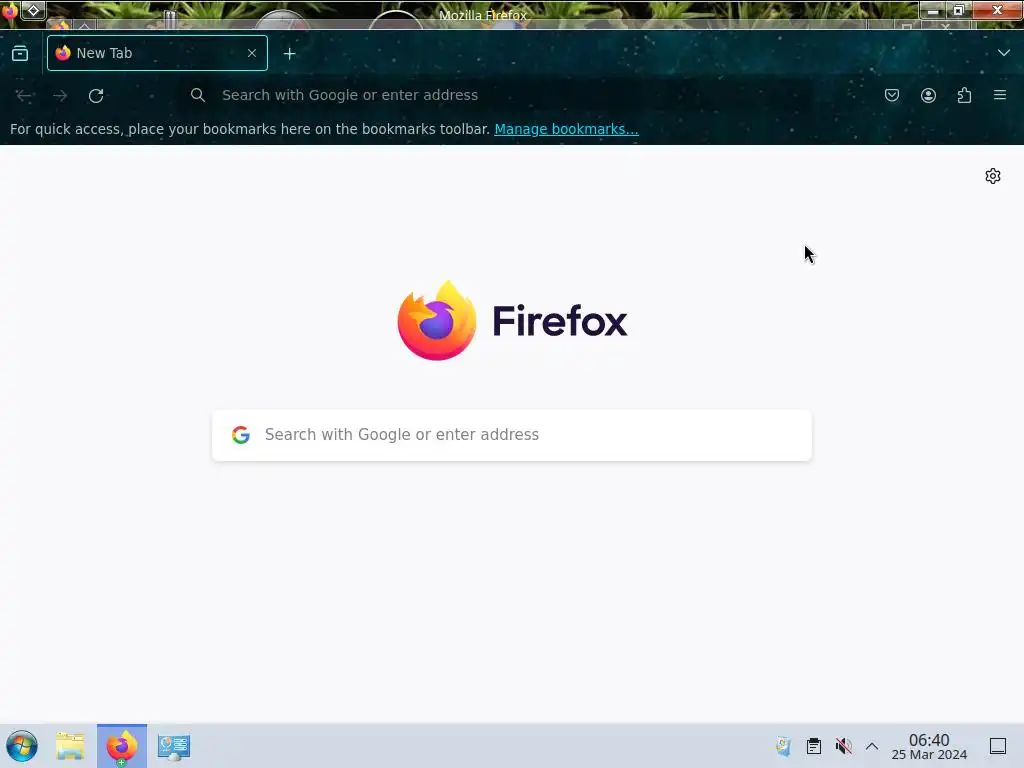Open the Firefox window menu icon in titlebar
The image size is (1024, 768).
[x=10, y=10]
